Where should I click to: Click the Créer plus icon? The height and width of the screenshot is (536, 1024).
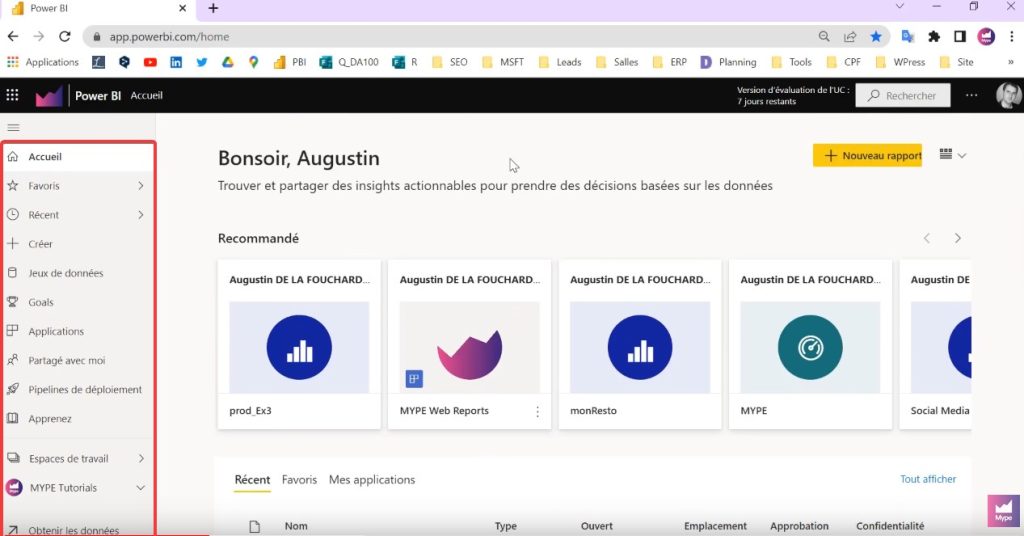coord(12,244)
